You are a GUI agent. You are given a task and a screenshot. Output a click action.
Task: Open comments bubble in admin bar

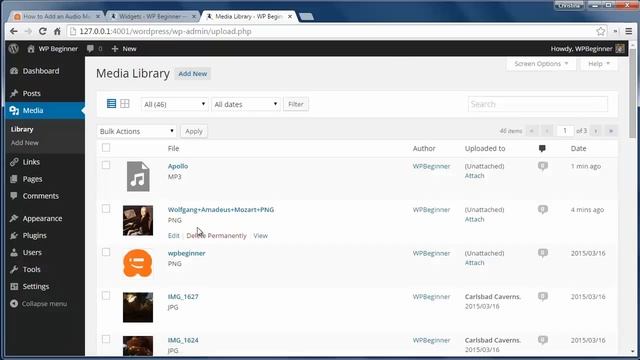[x=90, y=49]
